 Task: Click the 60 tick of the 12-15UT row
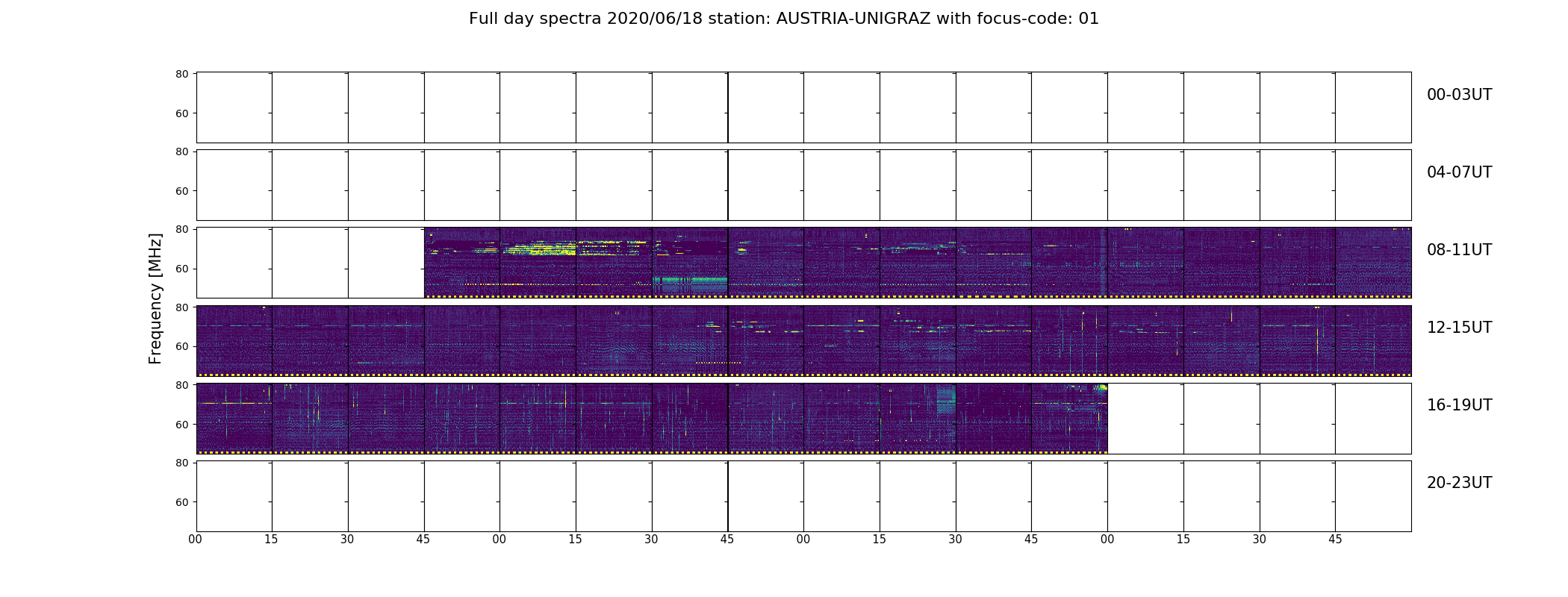tap(181, 346)
